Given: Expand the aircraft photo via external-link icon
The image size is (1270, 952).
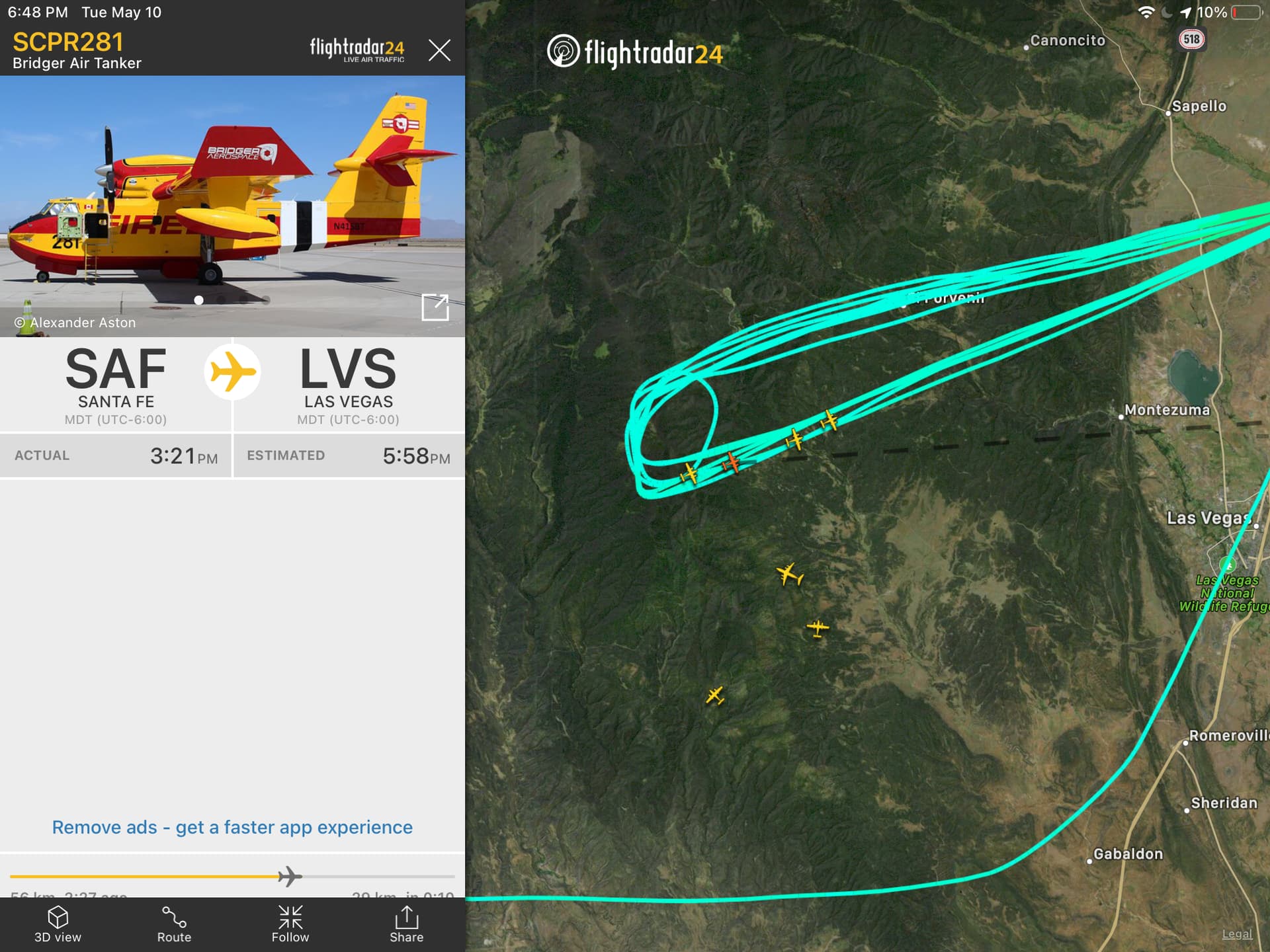Looking at the screenshot, I should point(435,307).
